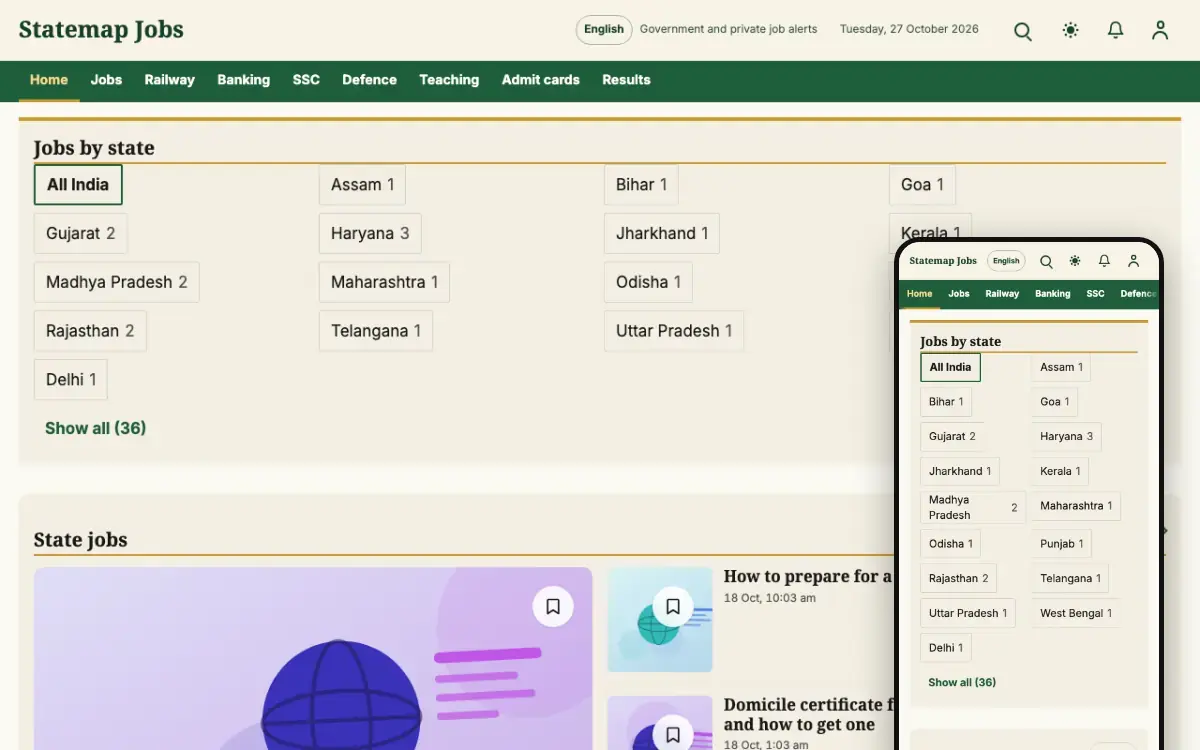1200x750 pixels.
Task: Tap the search icon in the mobile preview
Action: [1046, 261]
